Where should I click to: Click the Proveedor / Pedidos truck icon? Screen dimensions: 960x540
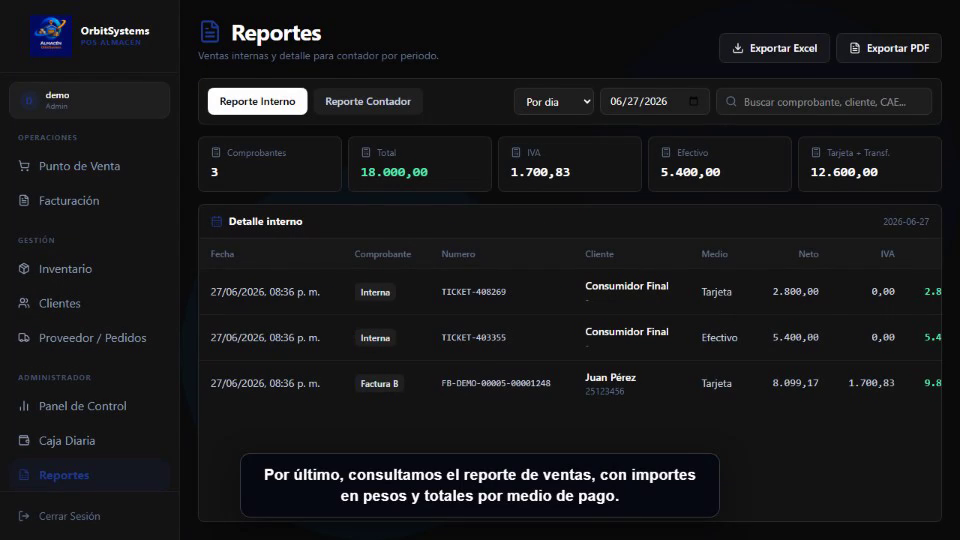point(24,337)
